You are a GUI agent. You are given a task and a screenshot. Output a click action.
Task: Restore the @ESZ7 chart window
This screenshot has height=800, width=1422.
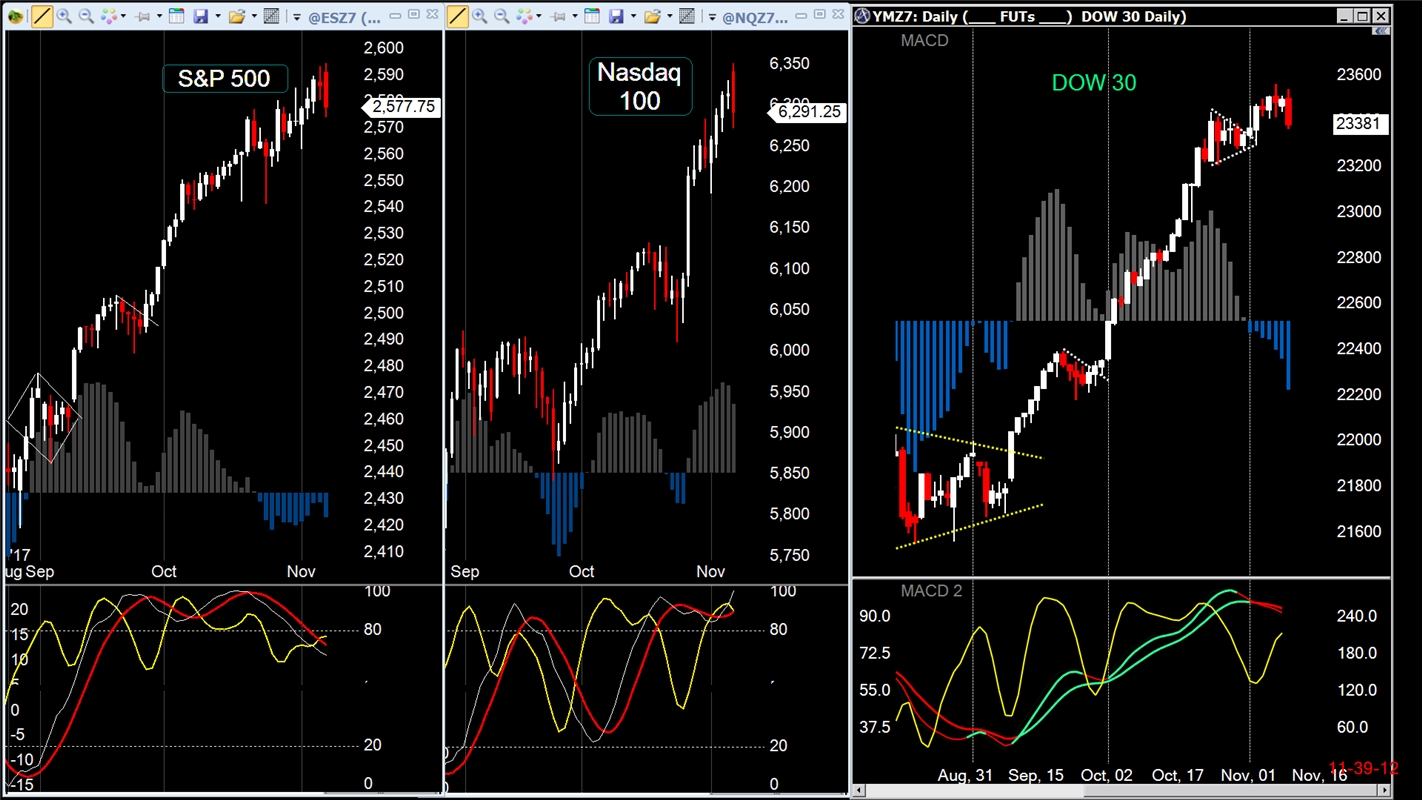413,14
